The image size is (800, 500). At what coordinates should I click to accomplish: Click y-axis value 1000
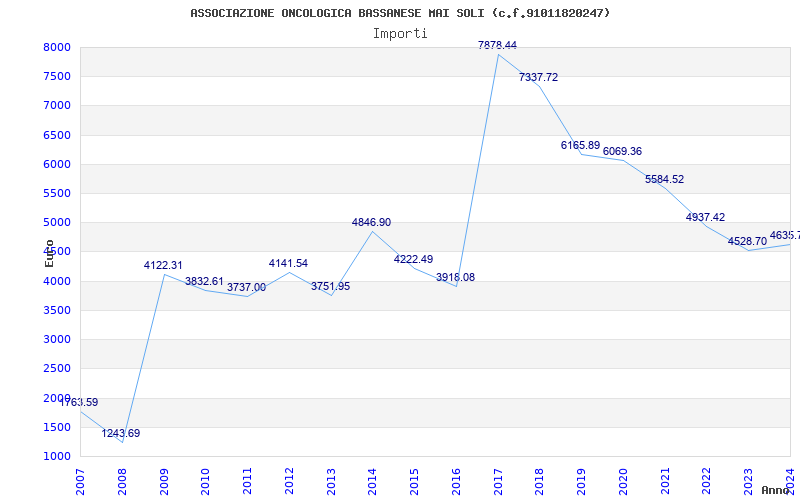tap(57, 456)
